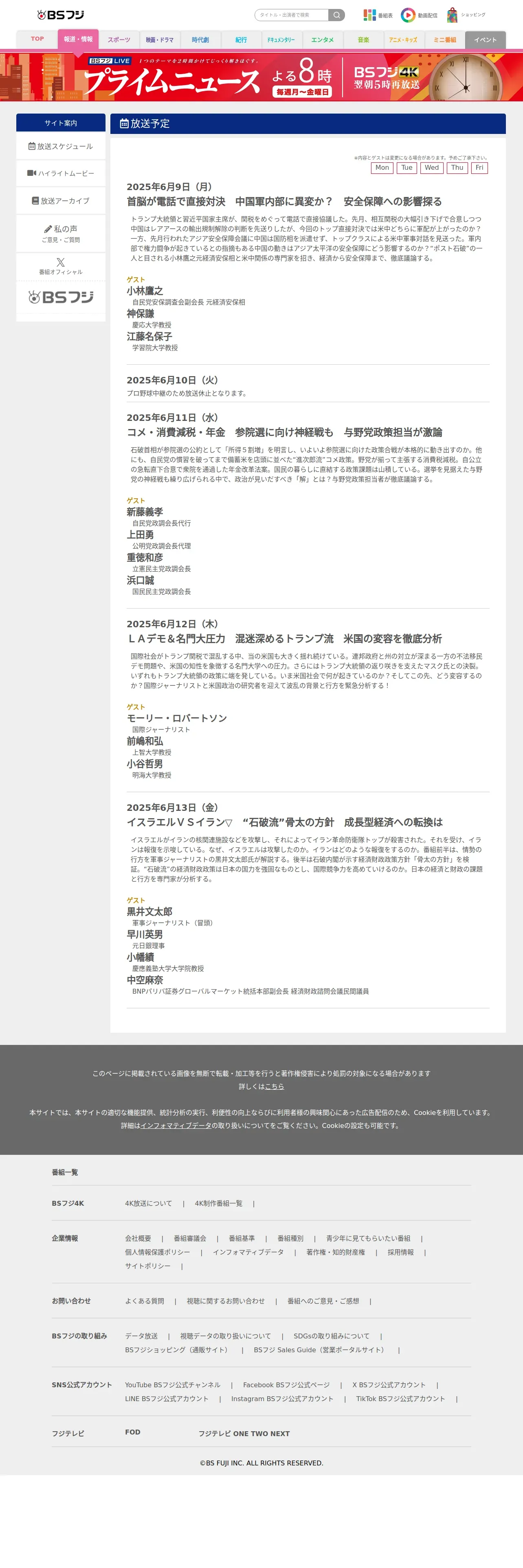The width and height of the screenshot is (523, 1568).
Task: Open the 番組種別 footer link
Action: coord(290,1238)
